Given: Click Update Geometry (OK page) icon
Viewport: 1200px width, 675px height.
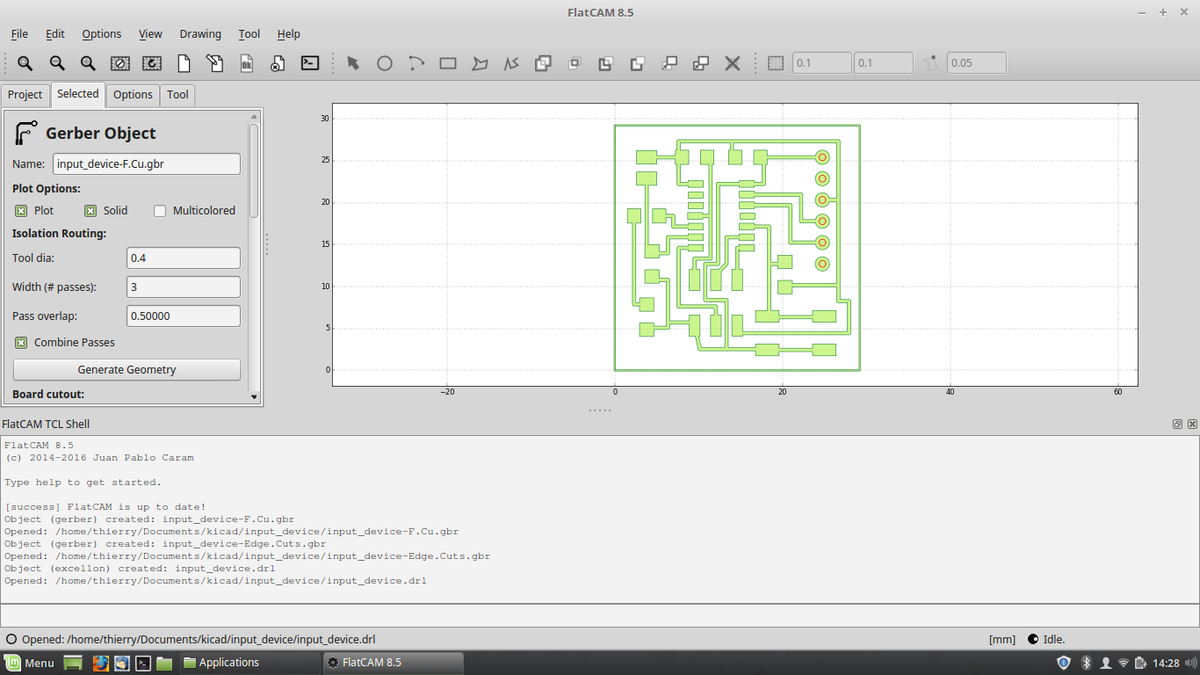Looking at the screenshot, I should [x=246, y=63].
